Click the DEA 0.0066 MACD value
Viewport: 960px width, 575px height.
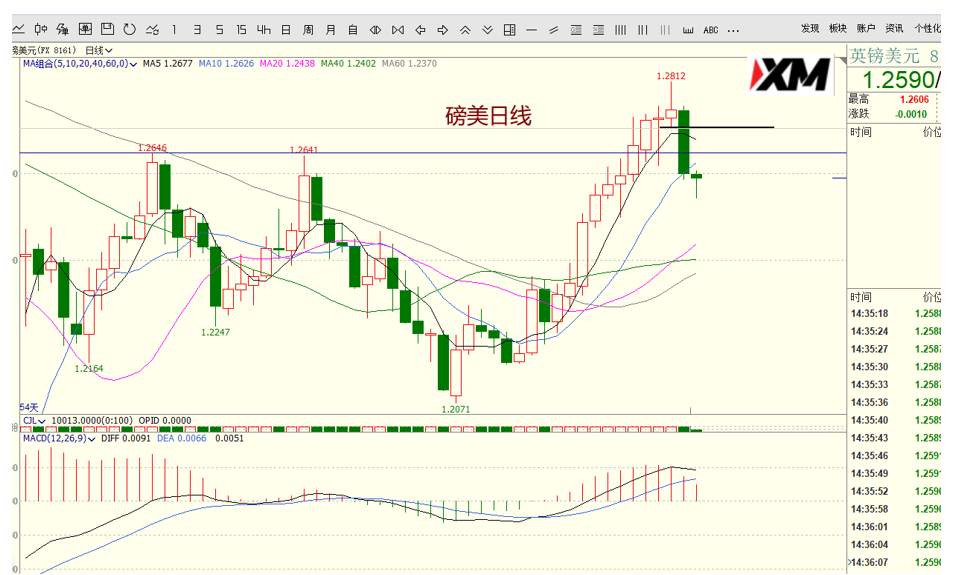click(x=182, y=438)
